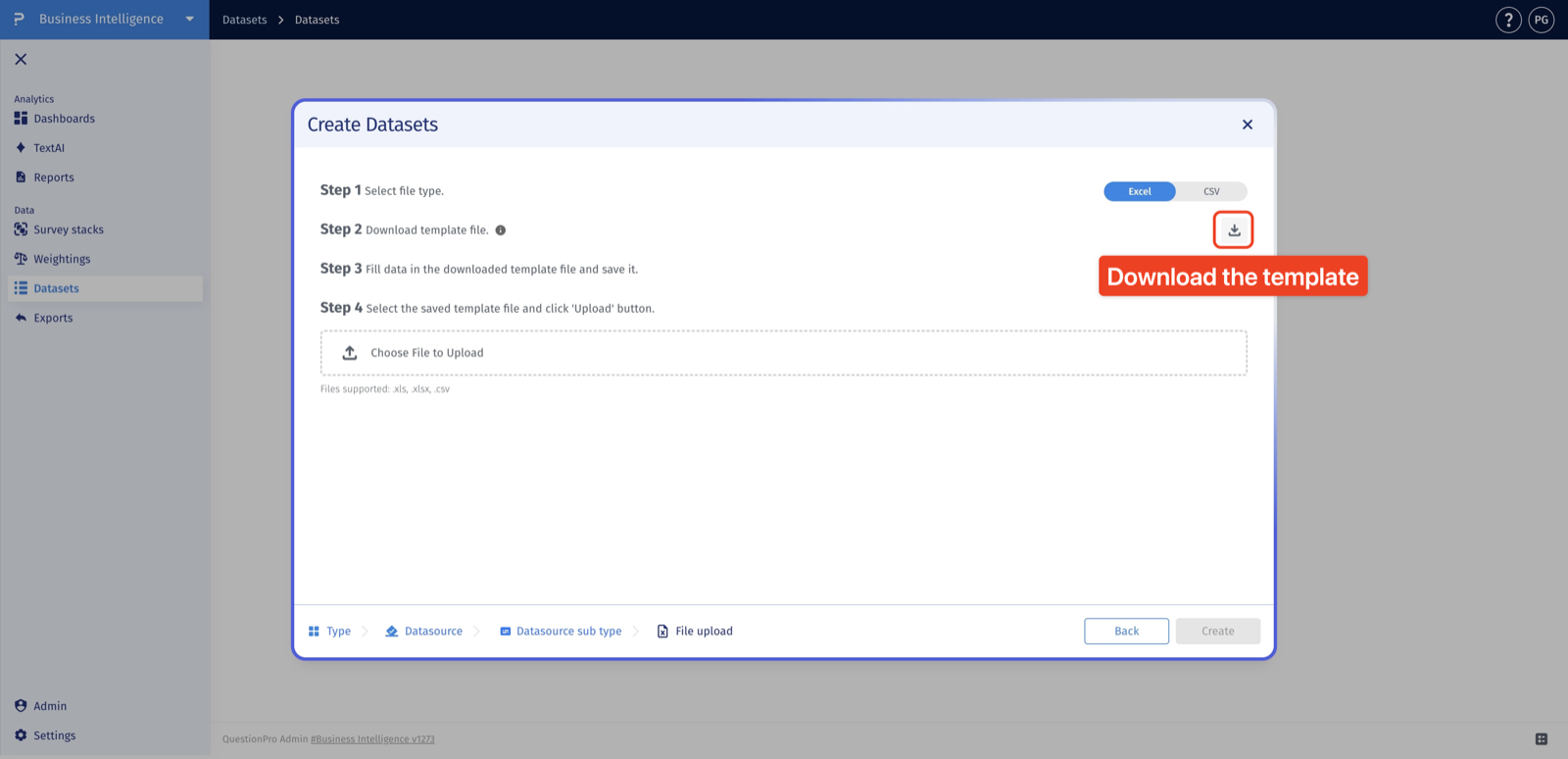The image size is (1568, 759).
Task: Open the help question mark icon
Action: point(1508,20)
